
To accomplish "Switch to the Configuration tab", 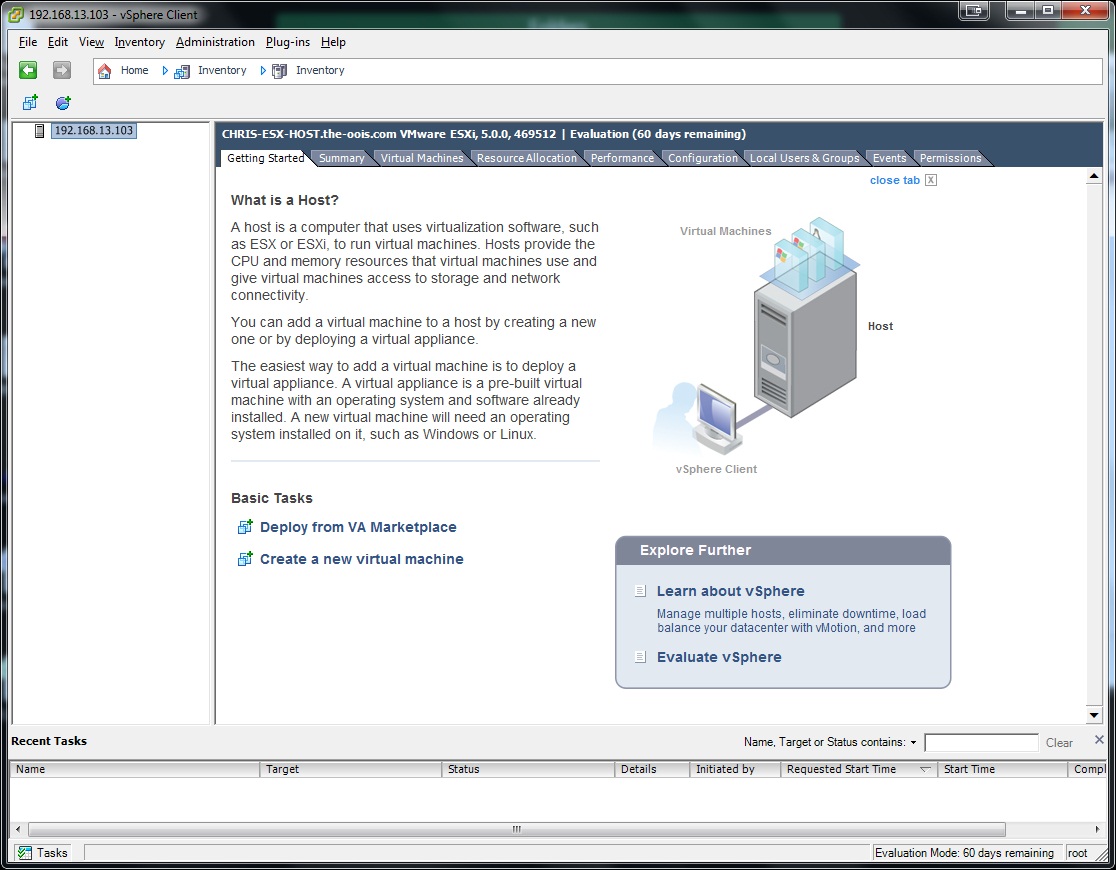I will 702,158.
